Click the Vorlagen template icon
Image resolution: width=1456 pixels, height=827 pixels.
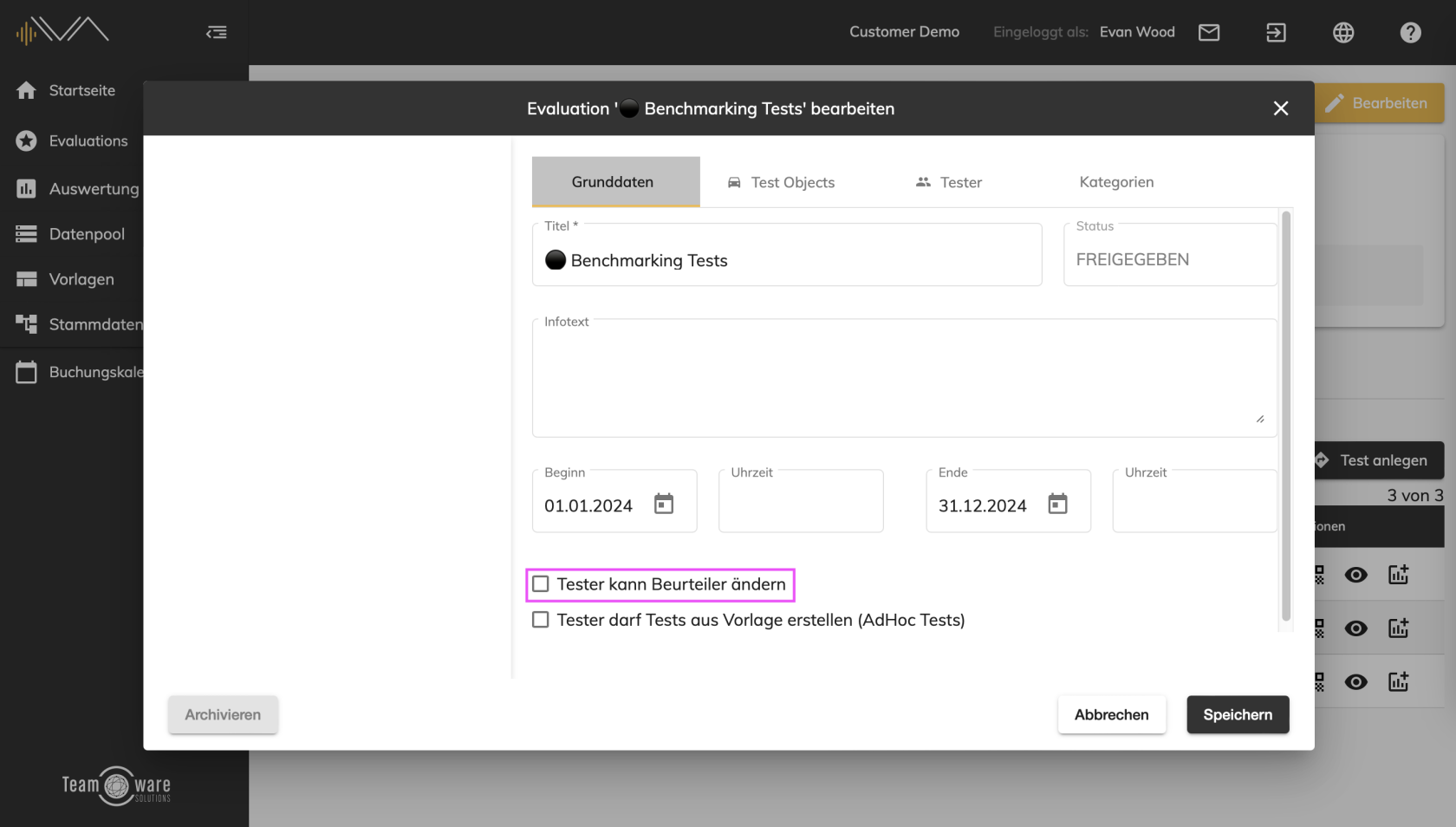click(x=26, y=278)
